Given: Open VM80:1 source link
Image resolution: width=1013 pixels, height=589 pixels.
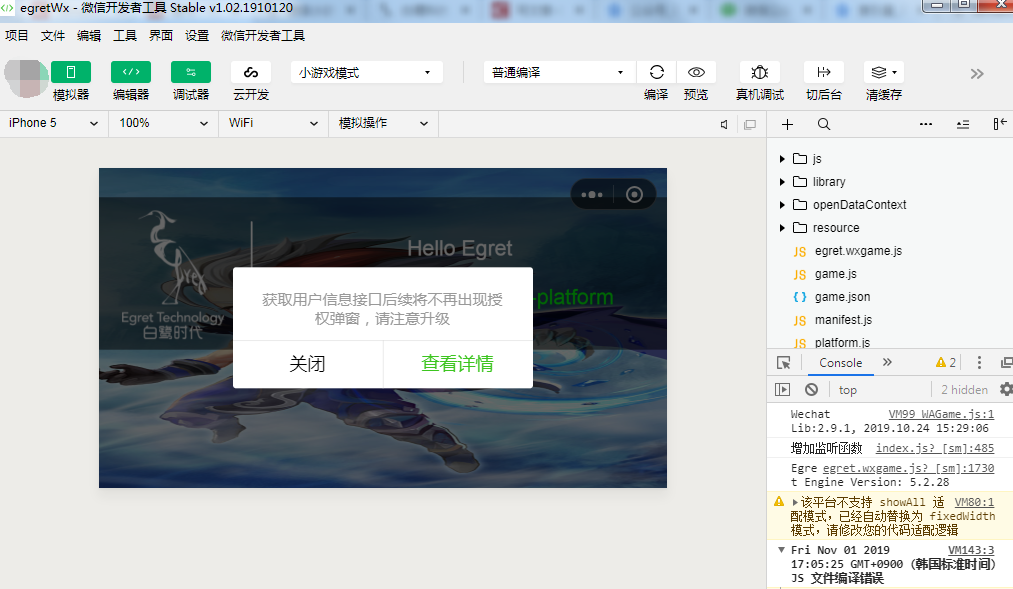Looking at the screenshot, I should click(974, 502).
